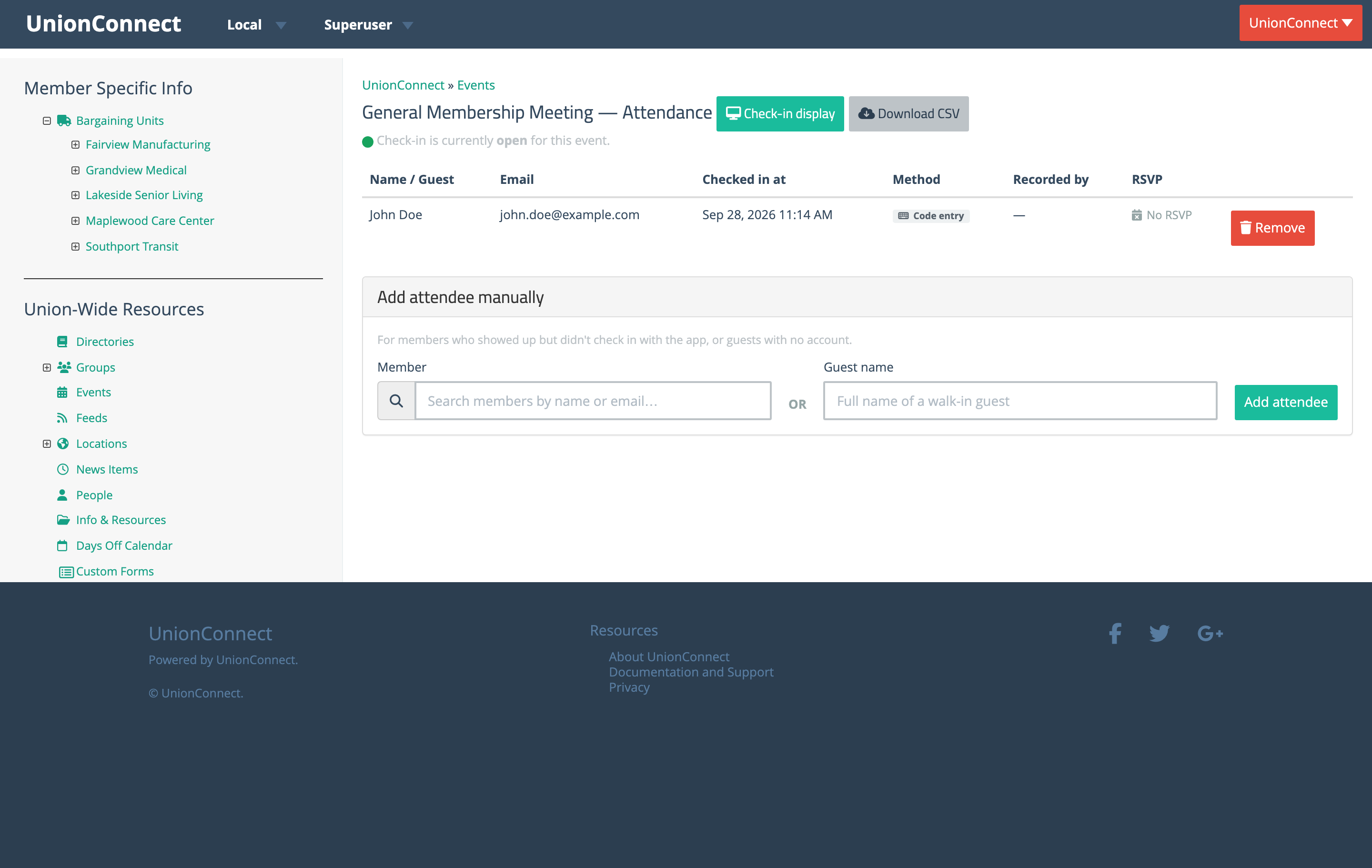The width and height of the screenshot is (1372, 868).
Task: Click the Events calendar icon in sidebar
Action: click(x=62, y=392)
